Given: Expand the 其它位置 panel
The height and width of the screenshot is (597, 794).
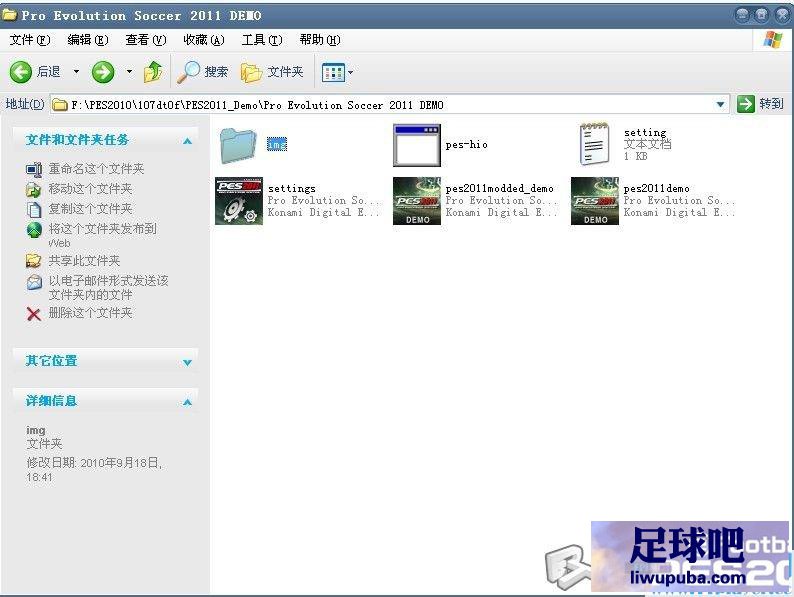Looking at the screenshot, I should [187, 362].
